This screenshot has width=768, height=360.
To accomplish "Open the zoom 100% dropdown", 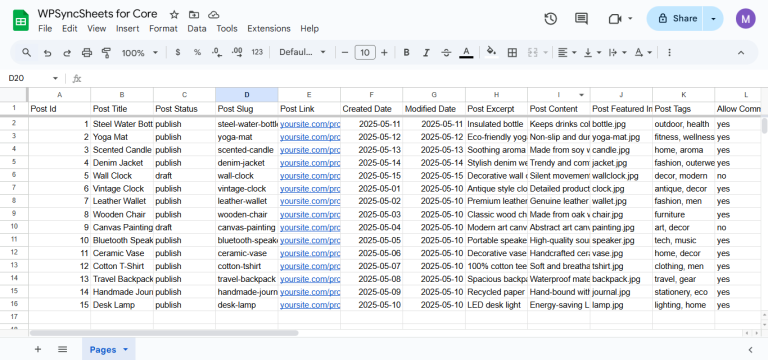I will 140,52.
